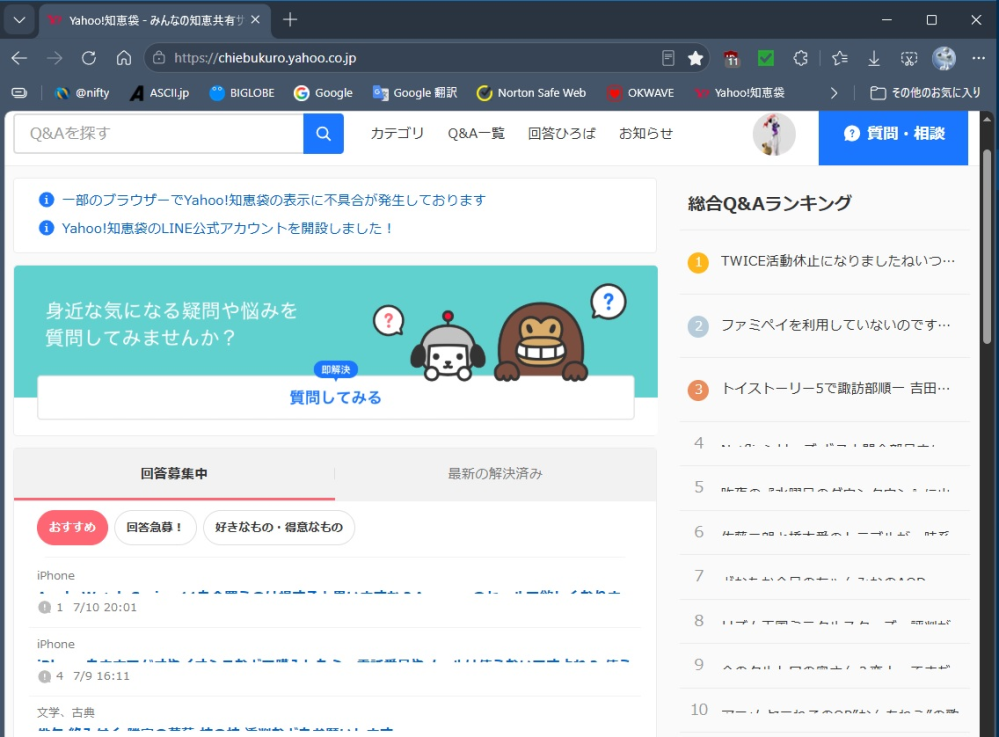
Task: Open the Google 翻訳 bookmark
Action: tap(415, 93)
